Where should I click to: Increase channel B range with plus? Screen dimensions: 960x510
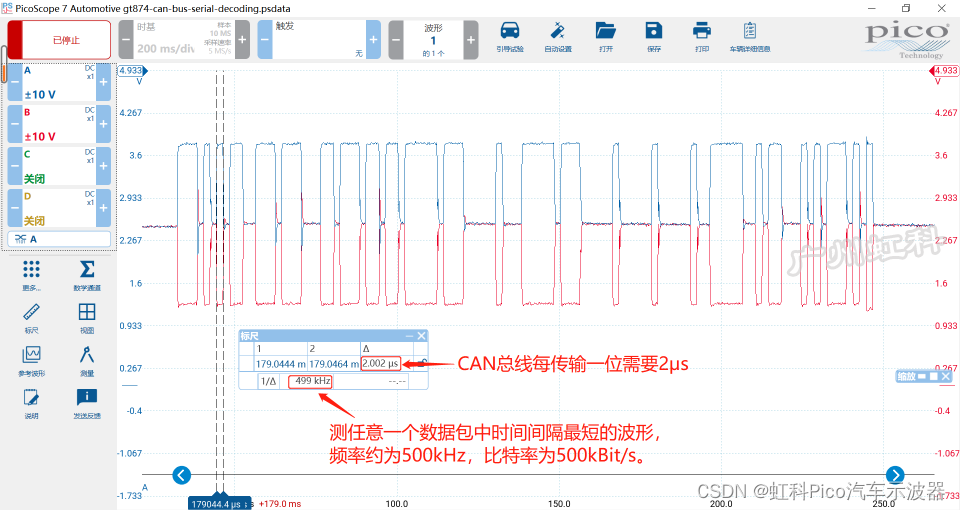103,124
